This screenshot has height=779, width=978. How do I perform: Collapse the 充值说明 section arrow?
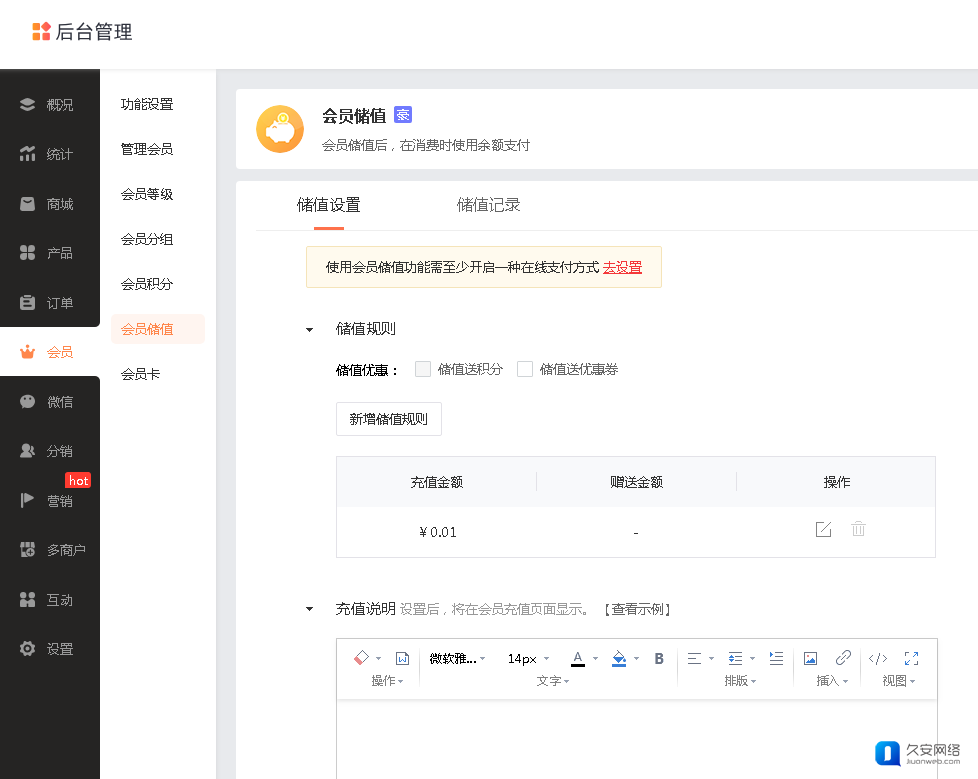(x=310, y=609)
